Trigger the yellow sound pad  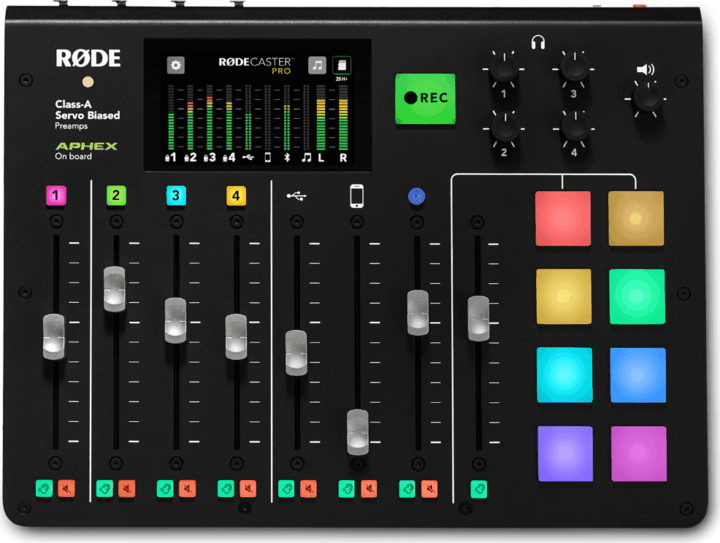click(564, 297)
